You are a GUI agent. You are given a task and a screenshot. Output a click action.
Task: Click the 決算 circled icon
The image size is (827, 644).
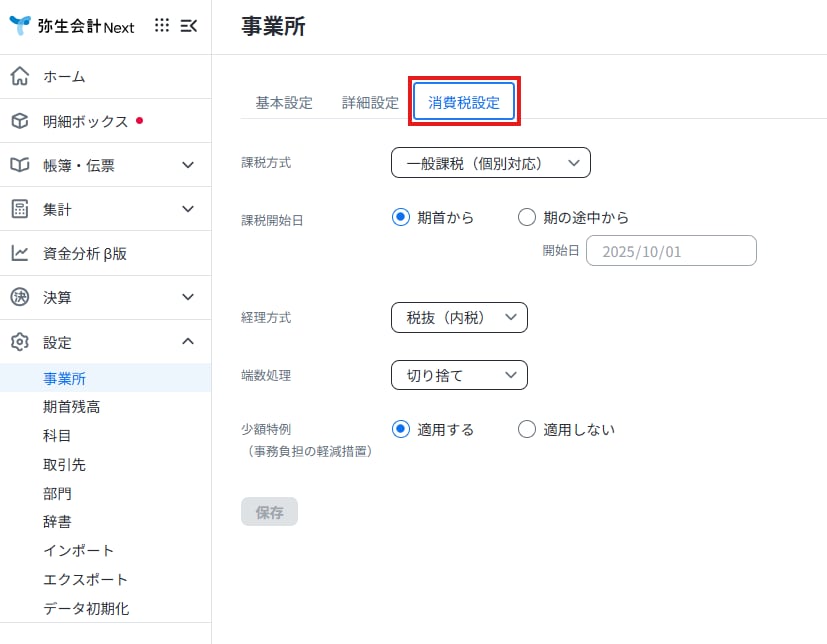[x=20, y=297]
